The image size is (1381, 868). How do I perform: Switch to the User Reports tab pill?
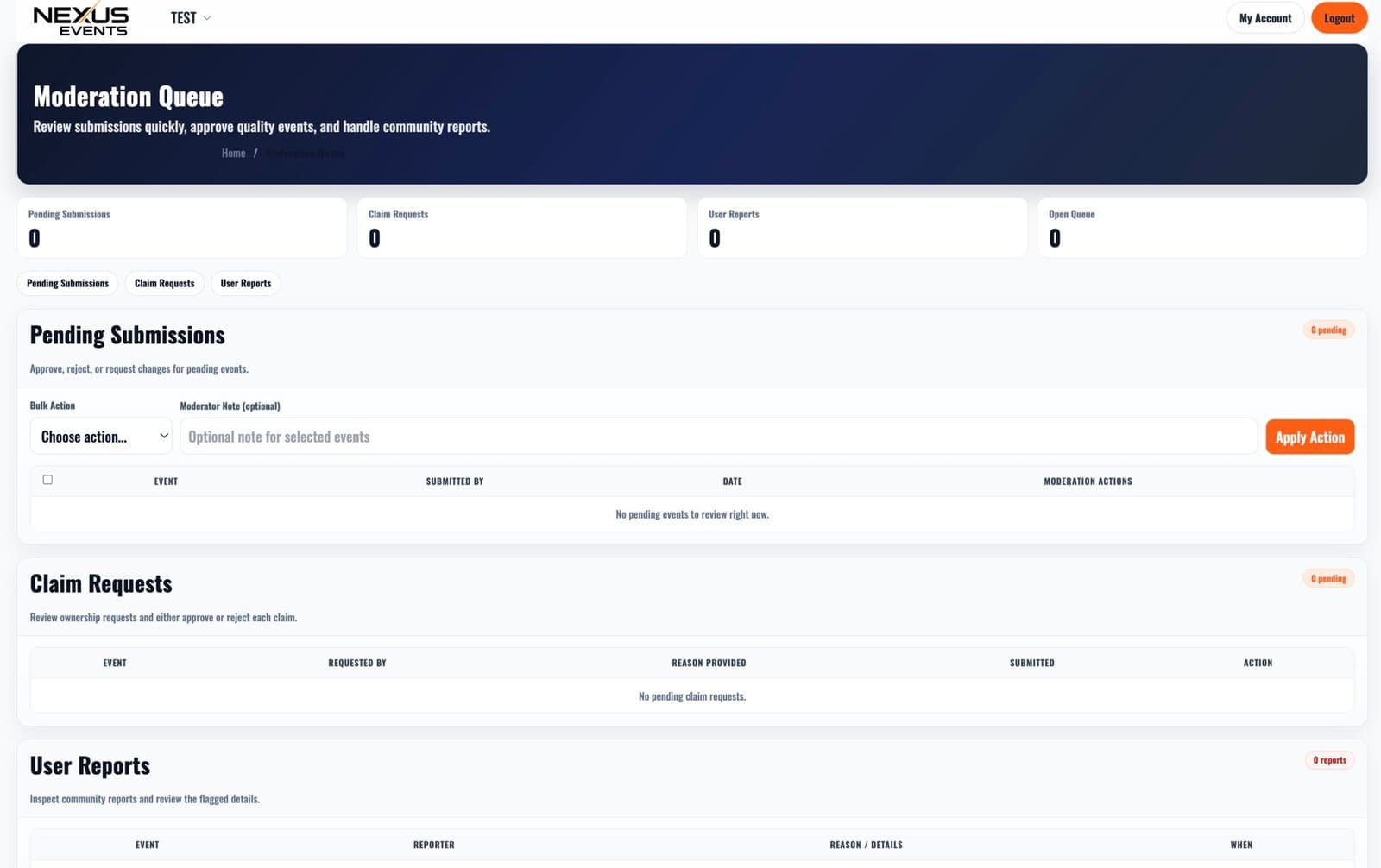pyautogui.click(x=245, y=283)
